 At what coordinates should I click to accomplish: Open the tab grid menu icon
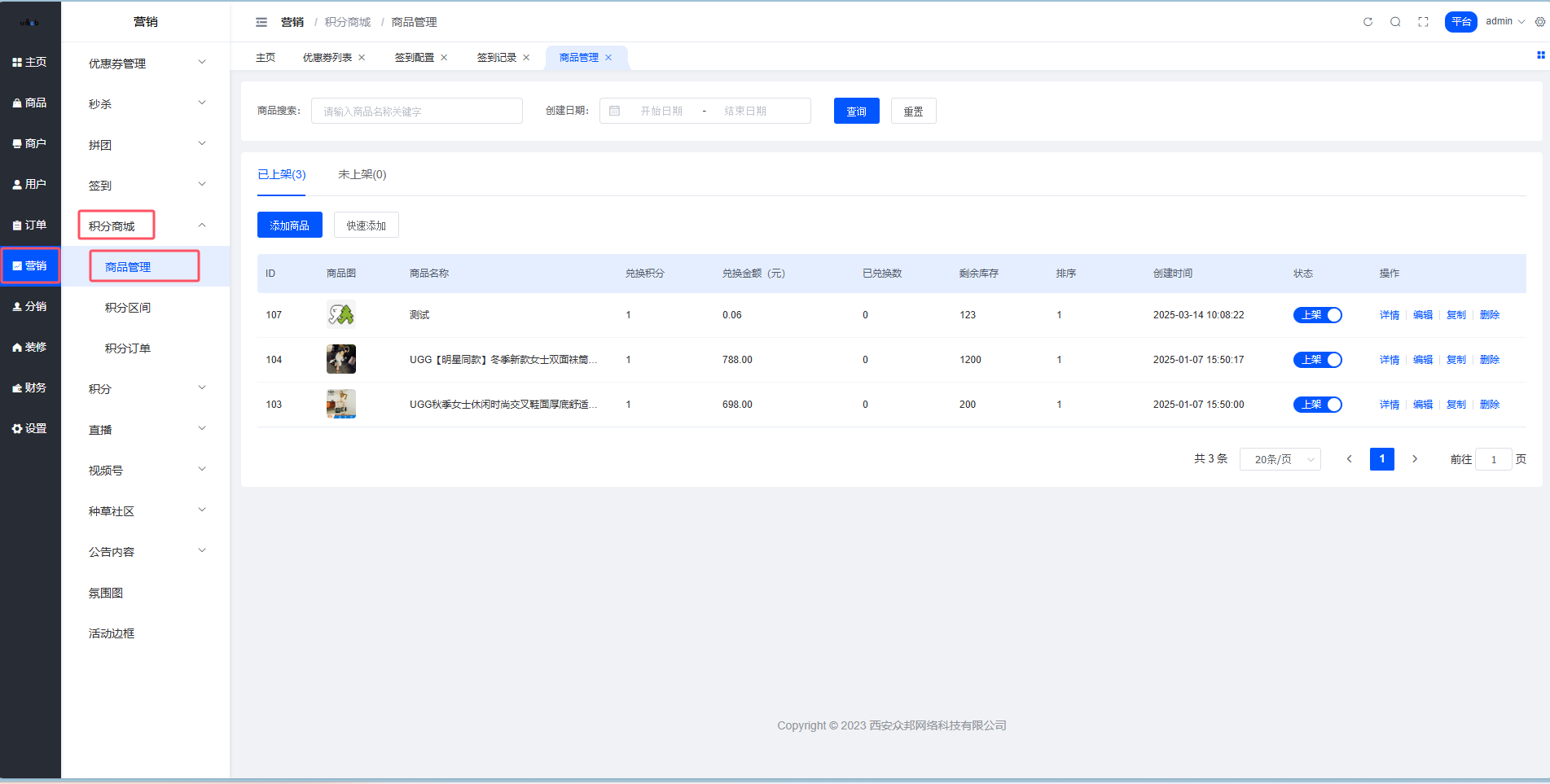pos(1540,55)
